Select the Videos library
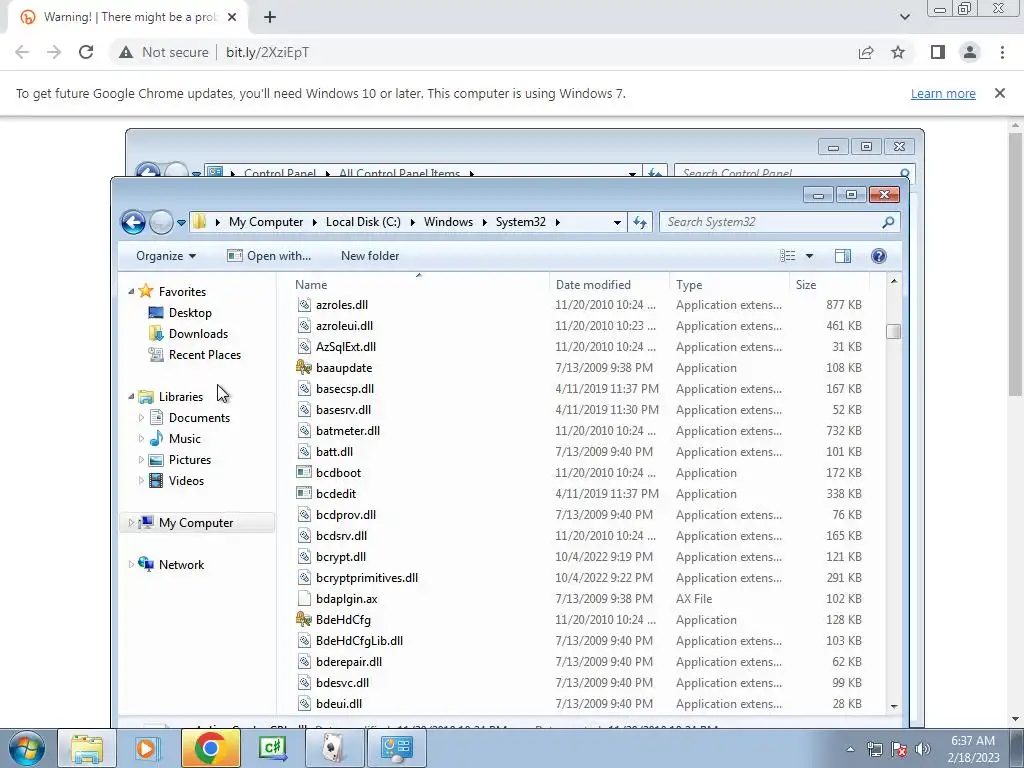1024x768 pixels. [x=186, y=481]
